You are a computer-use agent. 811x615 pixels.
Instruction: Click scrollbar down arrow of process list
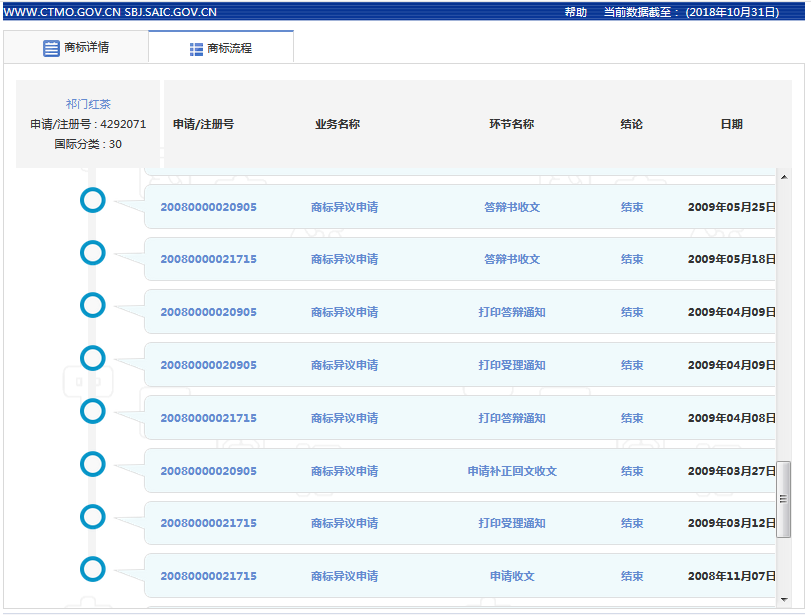click(784, 600)
